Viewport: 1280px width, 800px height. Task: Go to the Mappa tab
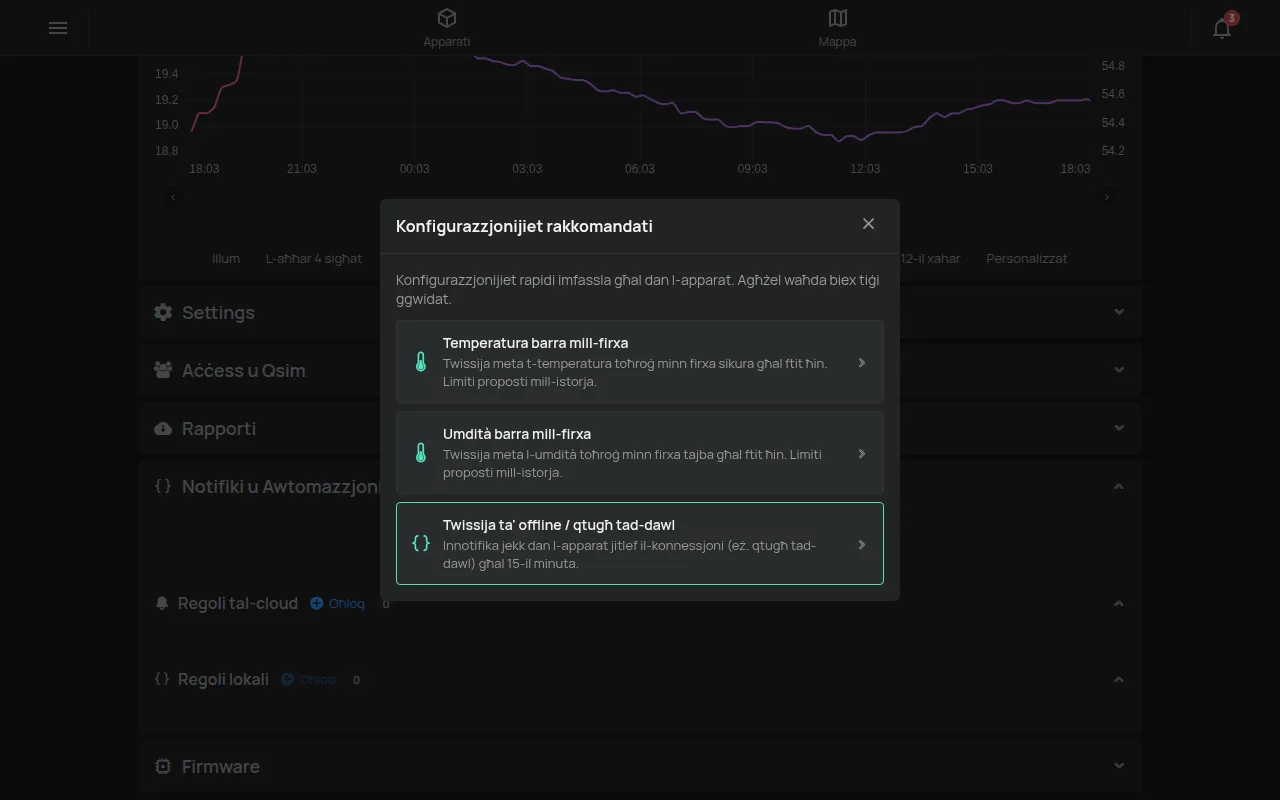(838, 28)
